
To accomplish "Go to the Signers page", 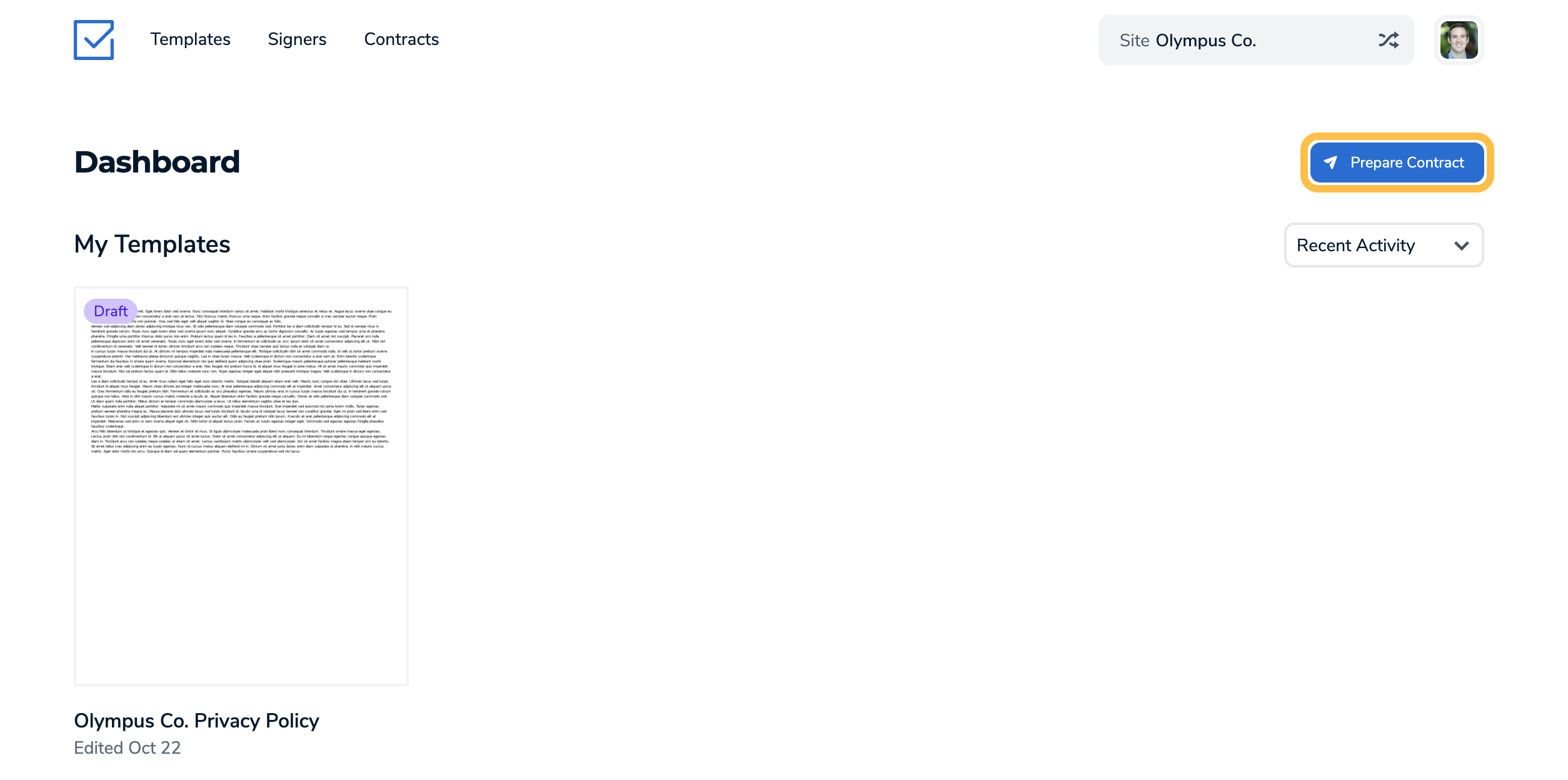I will 297,39.
